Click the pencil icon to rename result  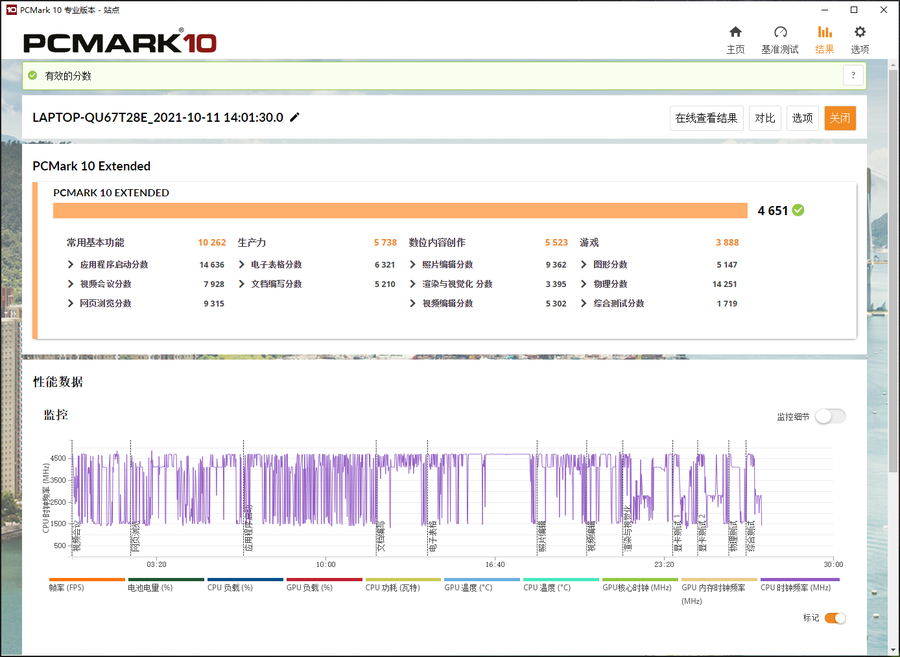click(x=295, y=118)
